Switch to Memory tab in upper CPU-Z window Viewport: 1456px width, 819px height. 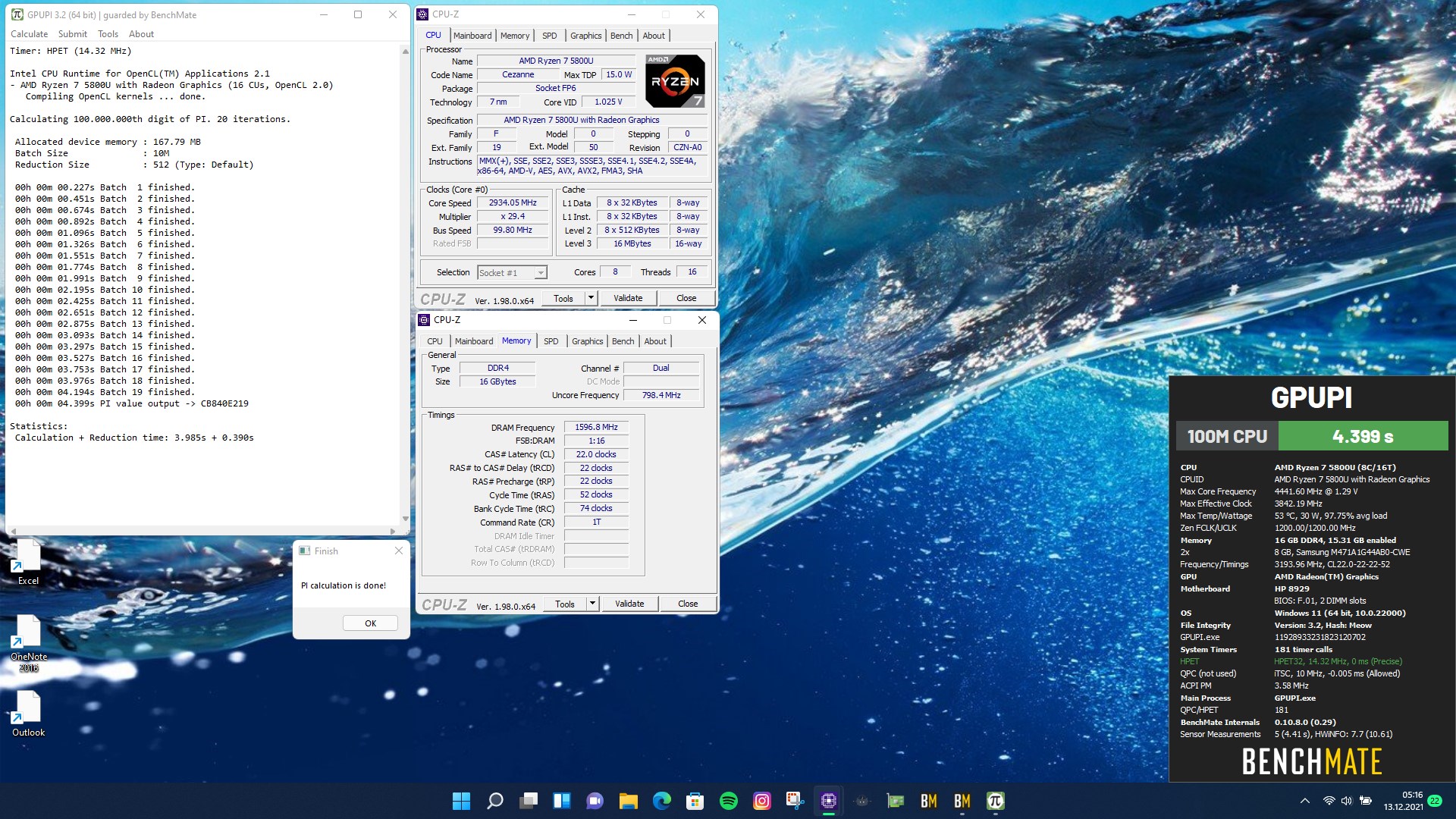pyautogui.click(x=515, y=36)
